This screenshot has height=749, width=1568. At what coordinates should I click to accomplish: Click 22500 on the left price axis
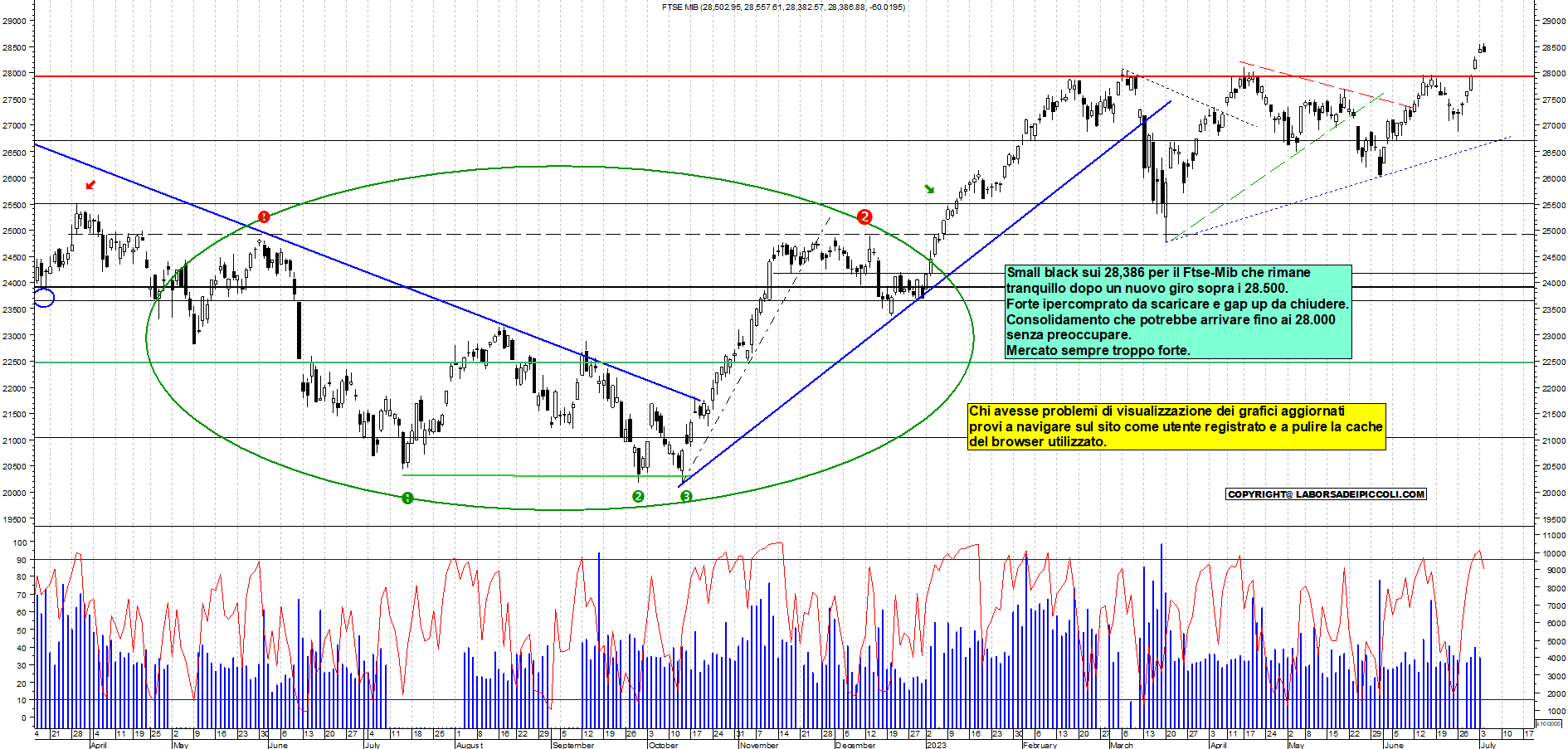(13, 362)
